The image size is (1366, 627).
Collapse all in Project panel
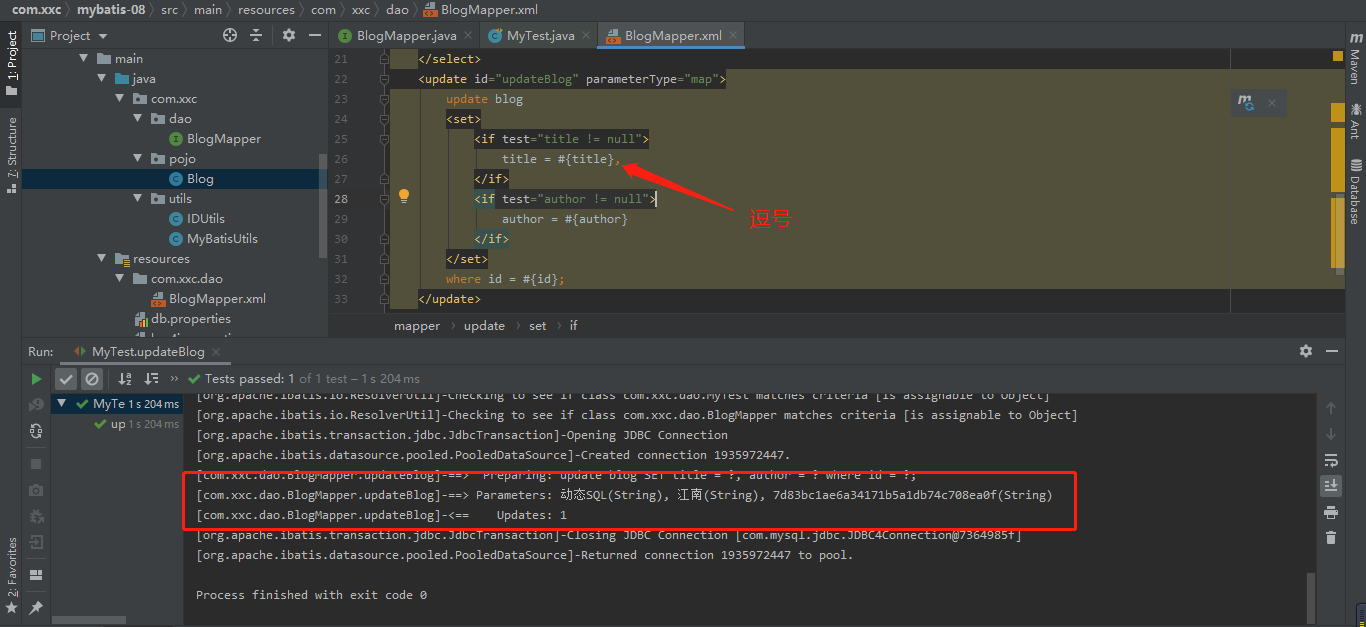tap(256, 35)
